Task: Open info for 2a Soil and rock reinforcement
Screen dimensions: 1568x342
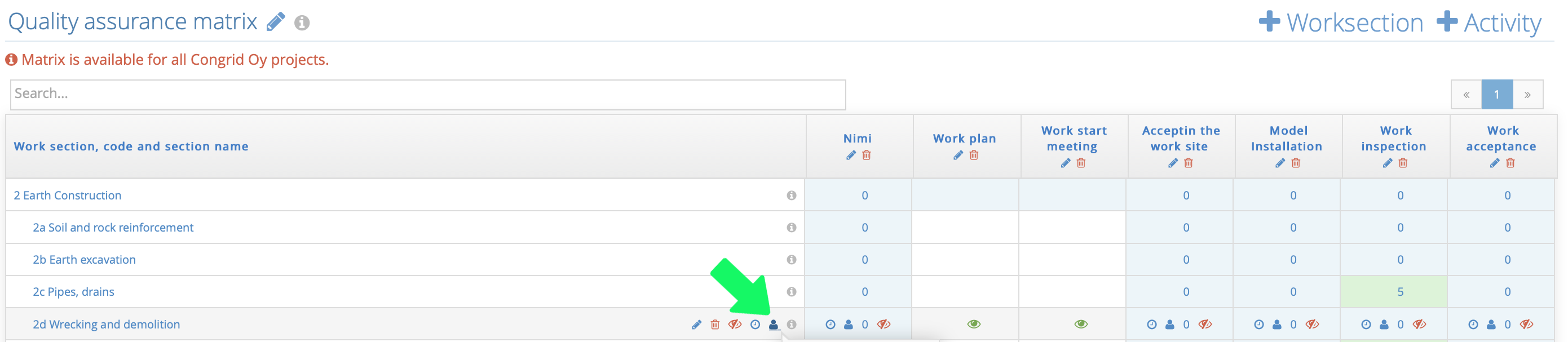Action: [791, 228]
